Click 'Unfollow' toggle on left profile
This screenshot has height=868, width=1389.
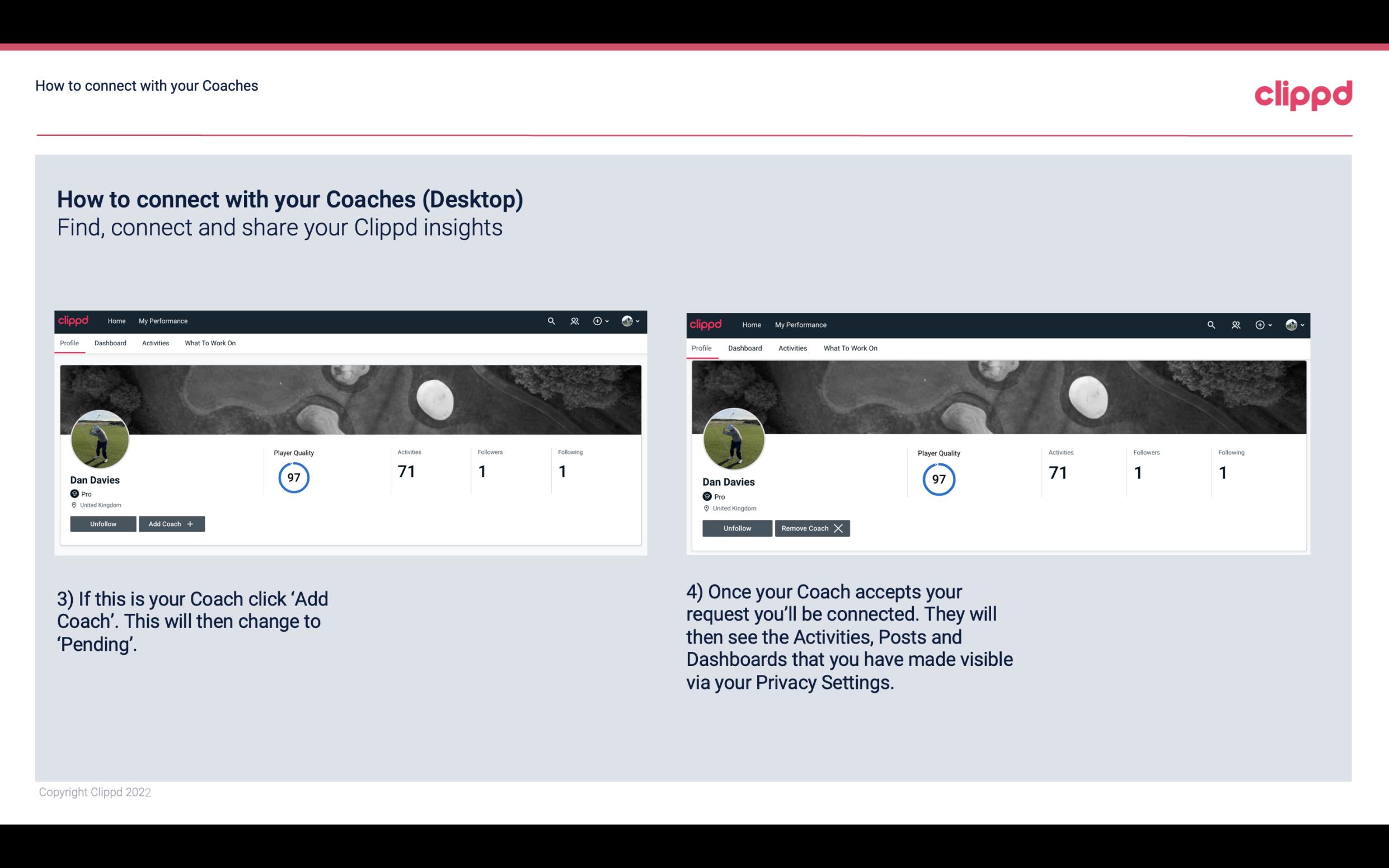(x=102, y=523)
